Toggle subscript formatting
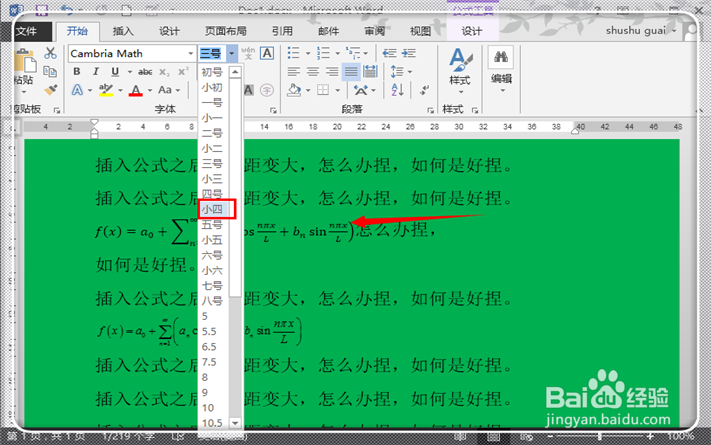Image resolution: width=711 pixels, height=445 pixels. (164, 72)
